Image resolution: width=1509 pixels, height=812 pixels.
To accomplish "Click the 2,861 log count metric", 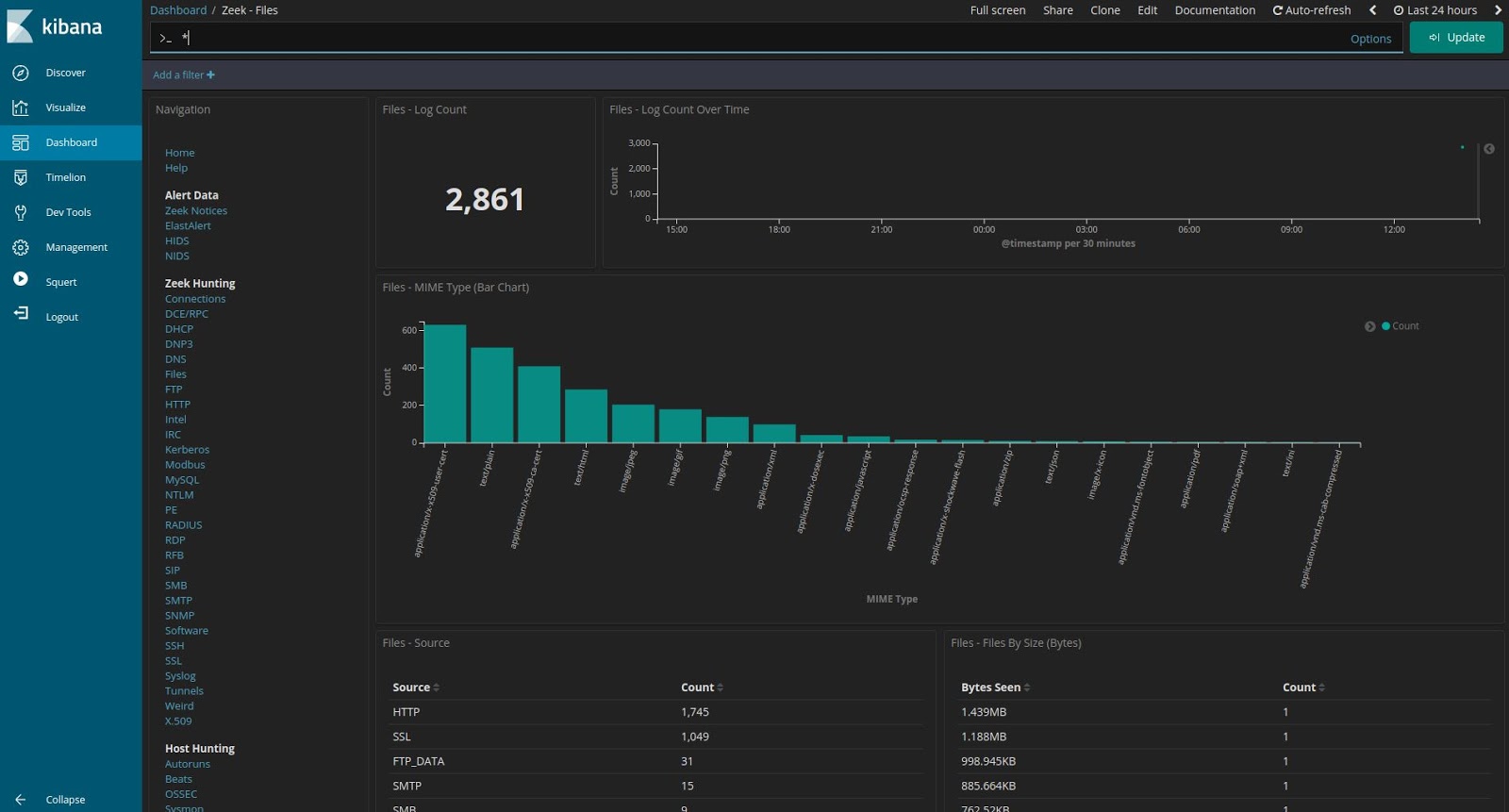I will 485,199.
